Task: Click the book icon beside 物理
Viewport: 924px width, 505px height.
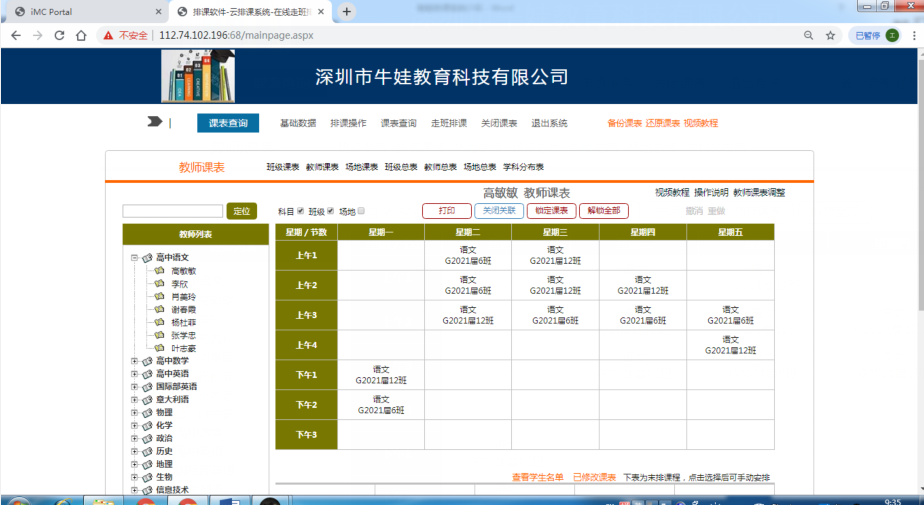Action: pyautogui.click(x=147, y=412)
